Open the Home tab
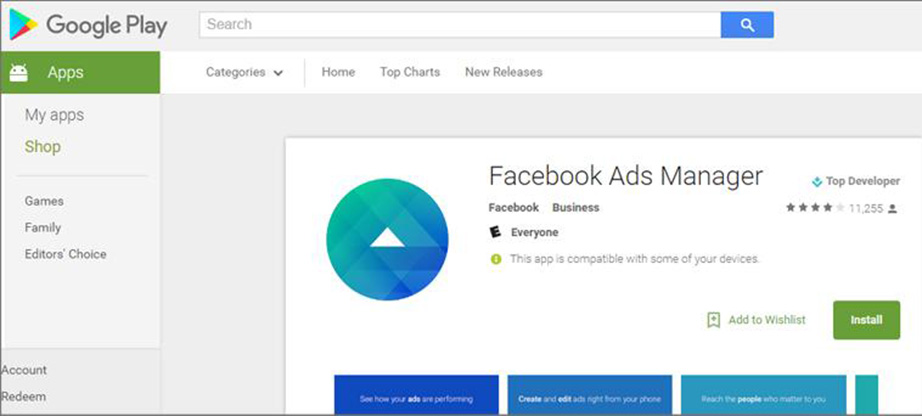Screen dimensions: 922x416 338,72
